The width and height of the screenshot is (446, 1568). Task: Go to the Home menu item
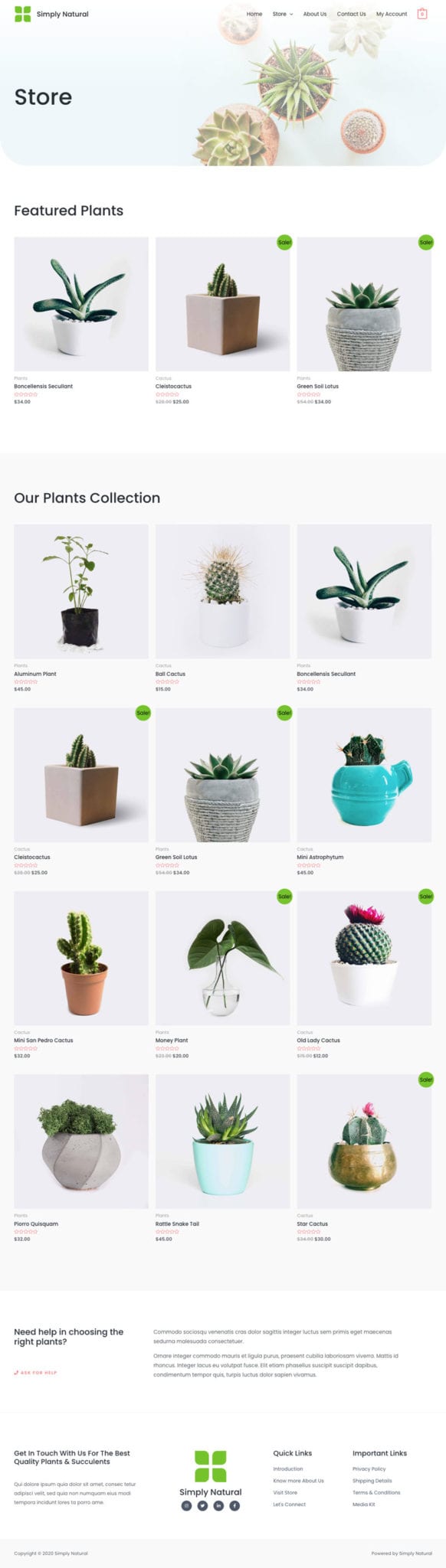[254, 14]
